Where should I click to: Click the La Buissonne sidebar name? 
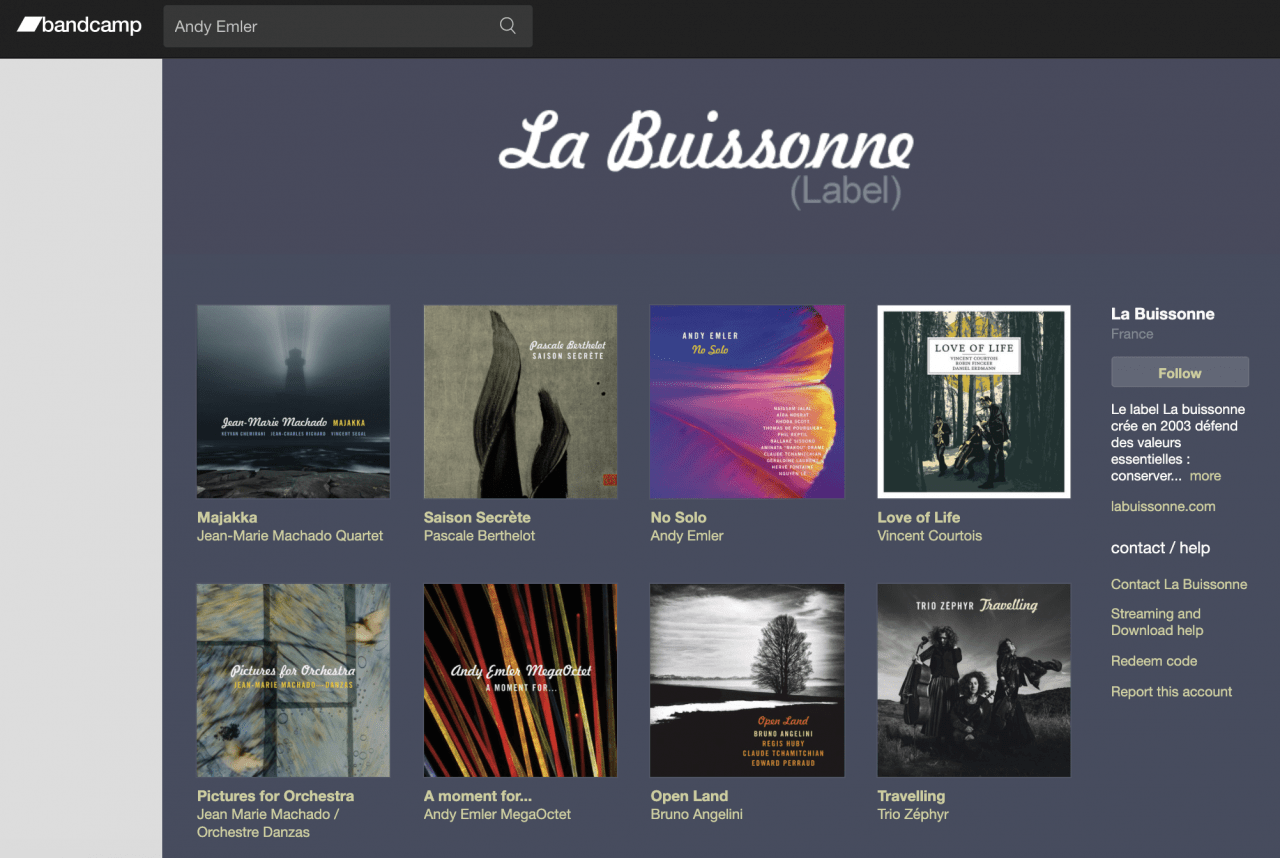pyautogui.click(x=1163, y=314)
